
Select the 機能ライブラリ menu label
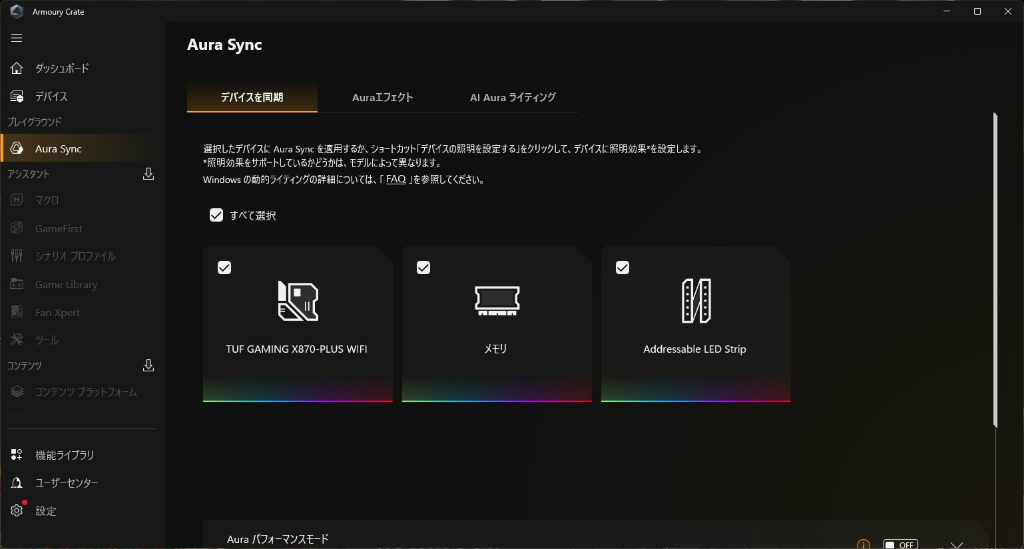tap(65, 455)
